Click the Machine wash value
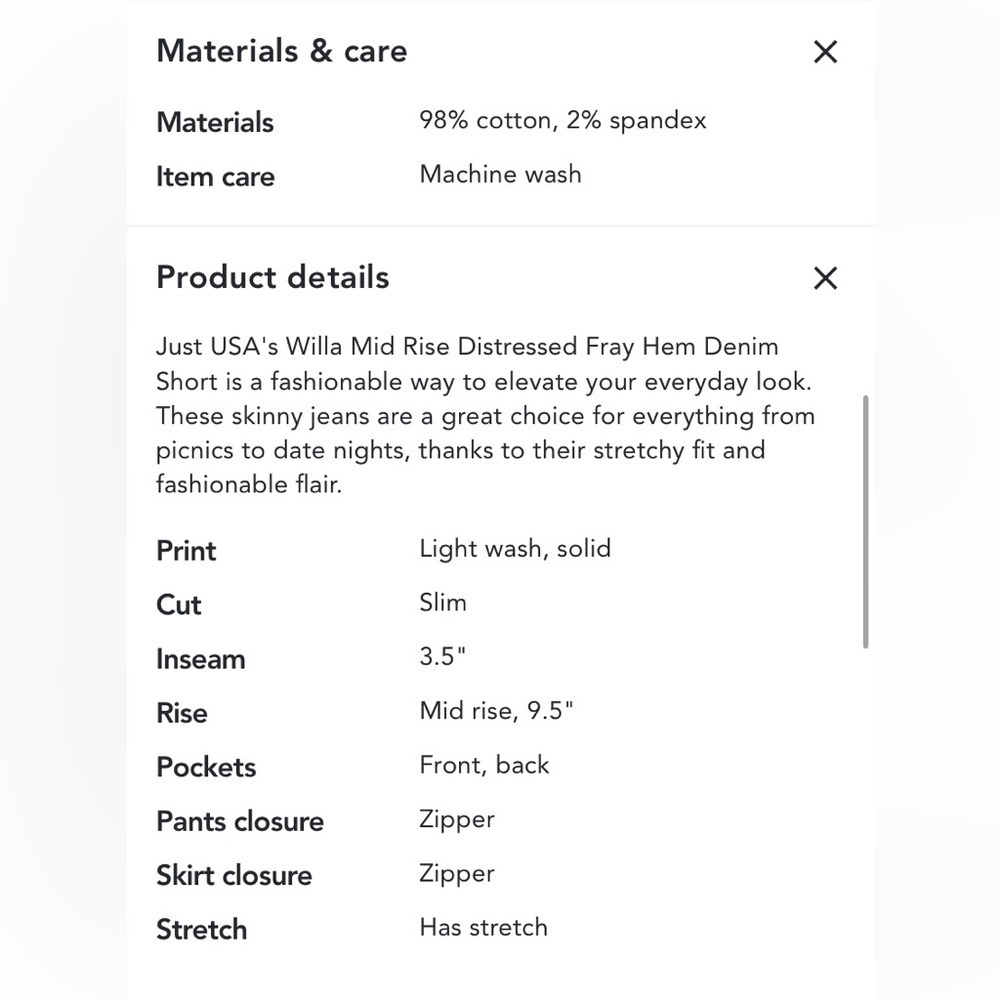This screenshot has width=1000, height=1000. click(500, 174)
